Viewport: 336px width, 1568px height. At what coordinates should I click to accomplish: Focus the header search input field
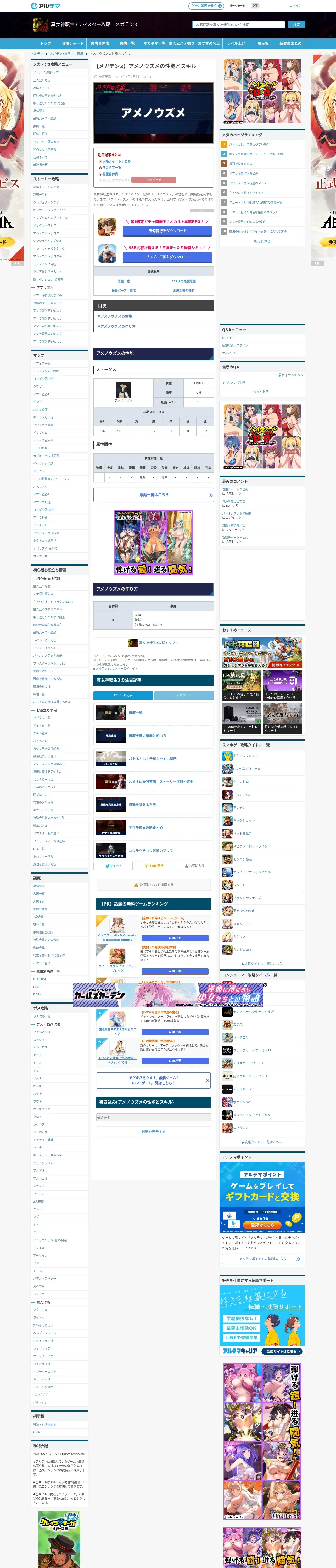pos(239,25)
